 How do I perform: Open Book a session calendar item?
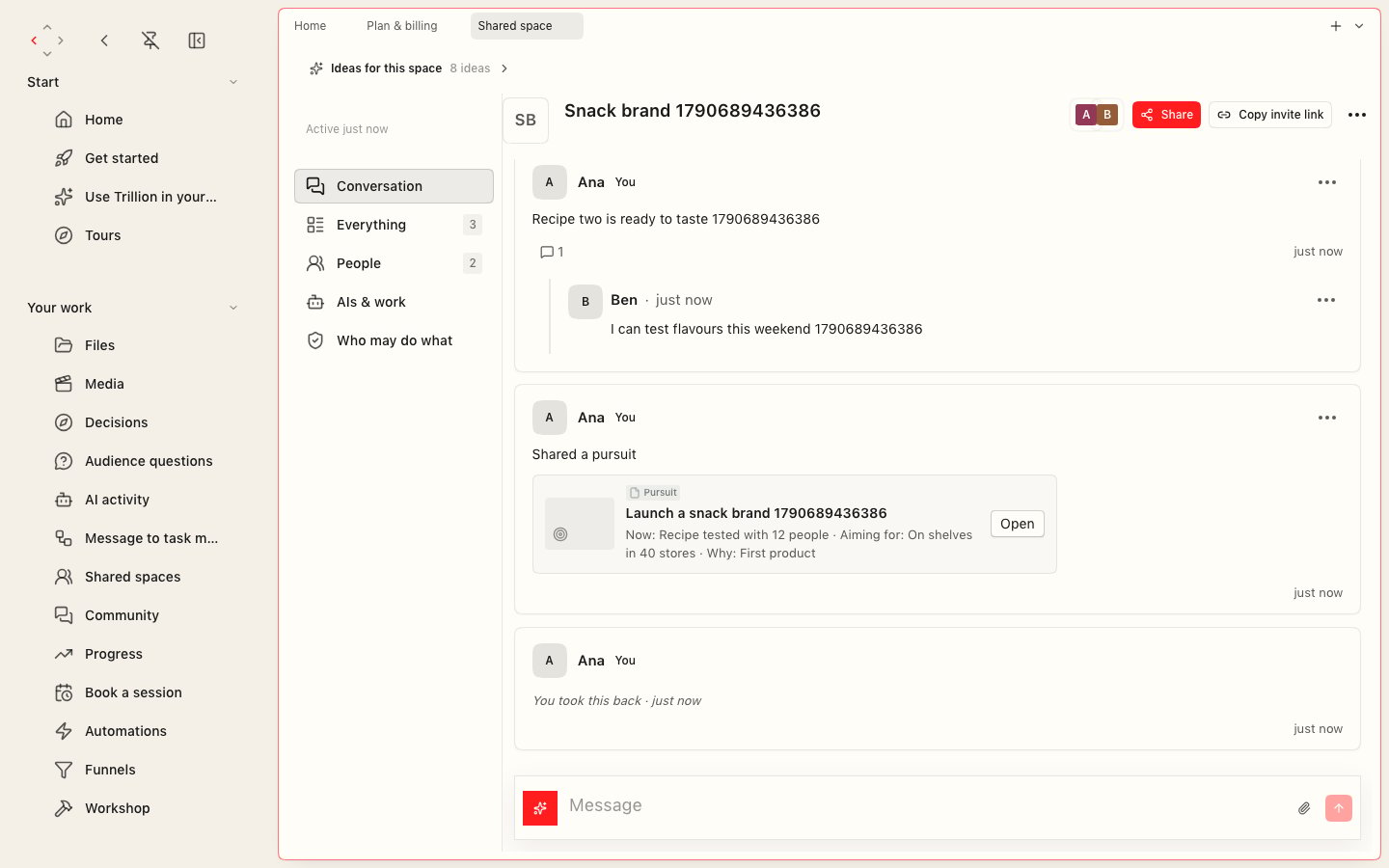(x=135, y=692)
